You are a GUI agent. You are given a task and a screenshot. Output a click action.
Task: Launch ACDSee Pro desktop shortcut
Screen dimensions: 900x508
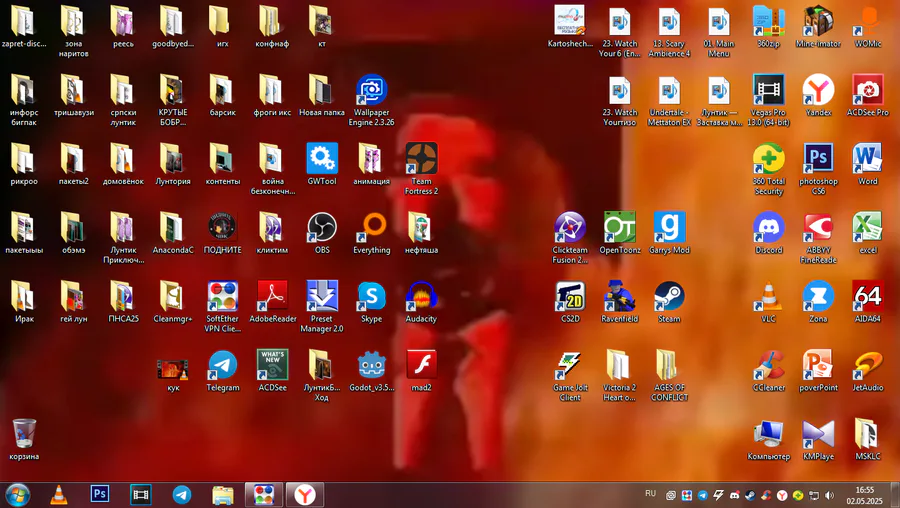coord(868,90)
